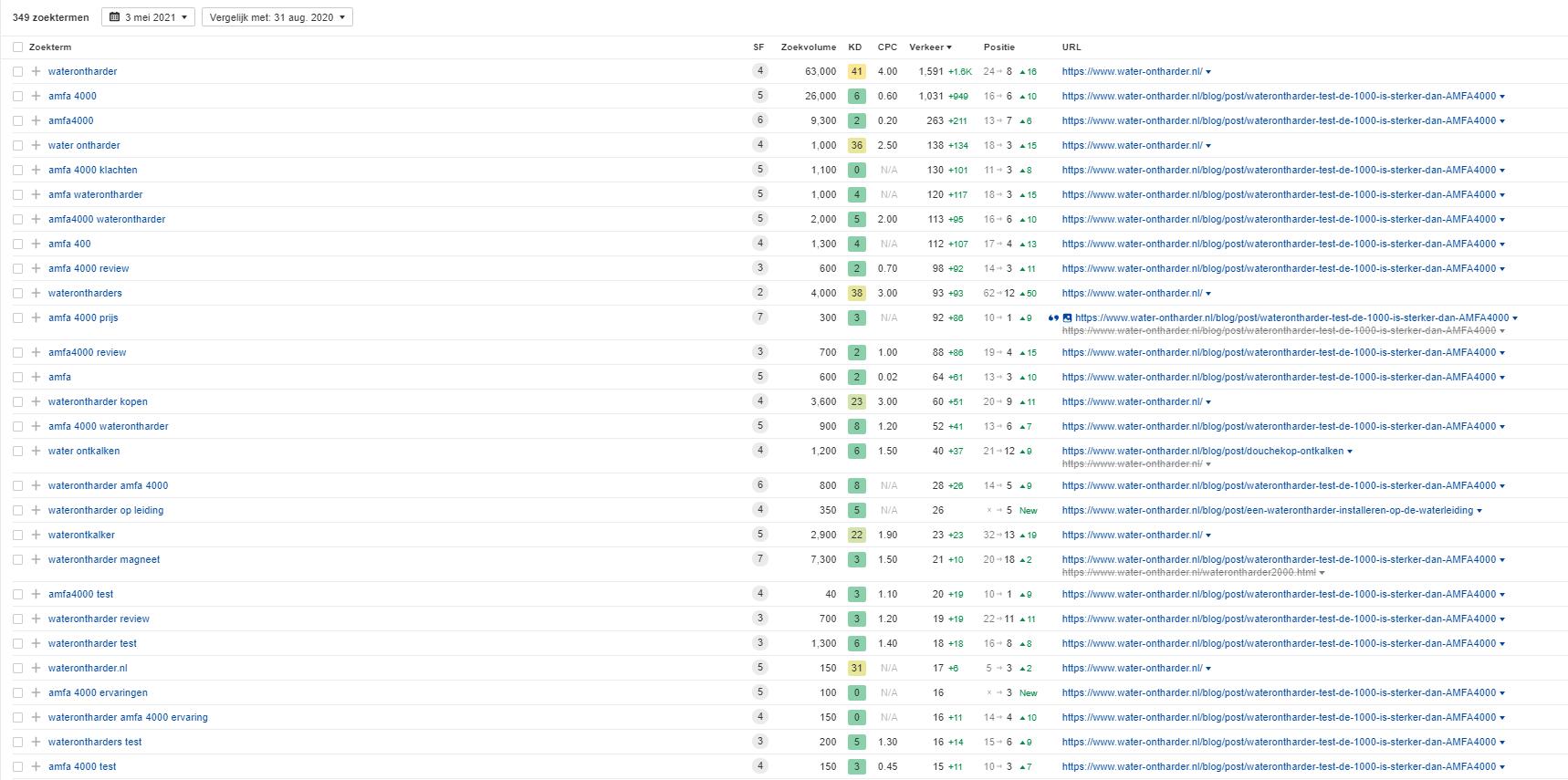1568x780 pixels.
Task: Open the 'amfa 4000 review' keyword link
Action: [89, 268]
